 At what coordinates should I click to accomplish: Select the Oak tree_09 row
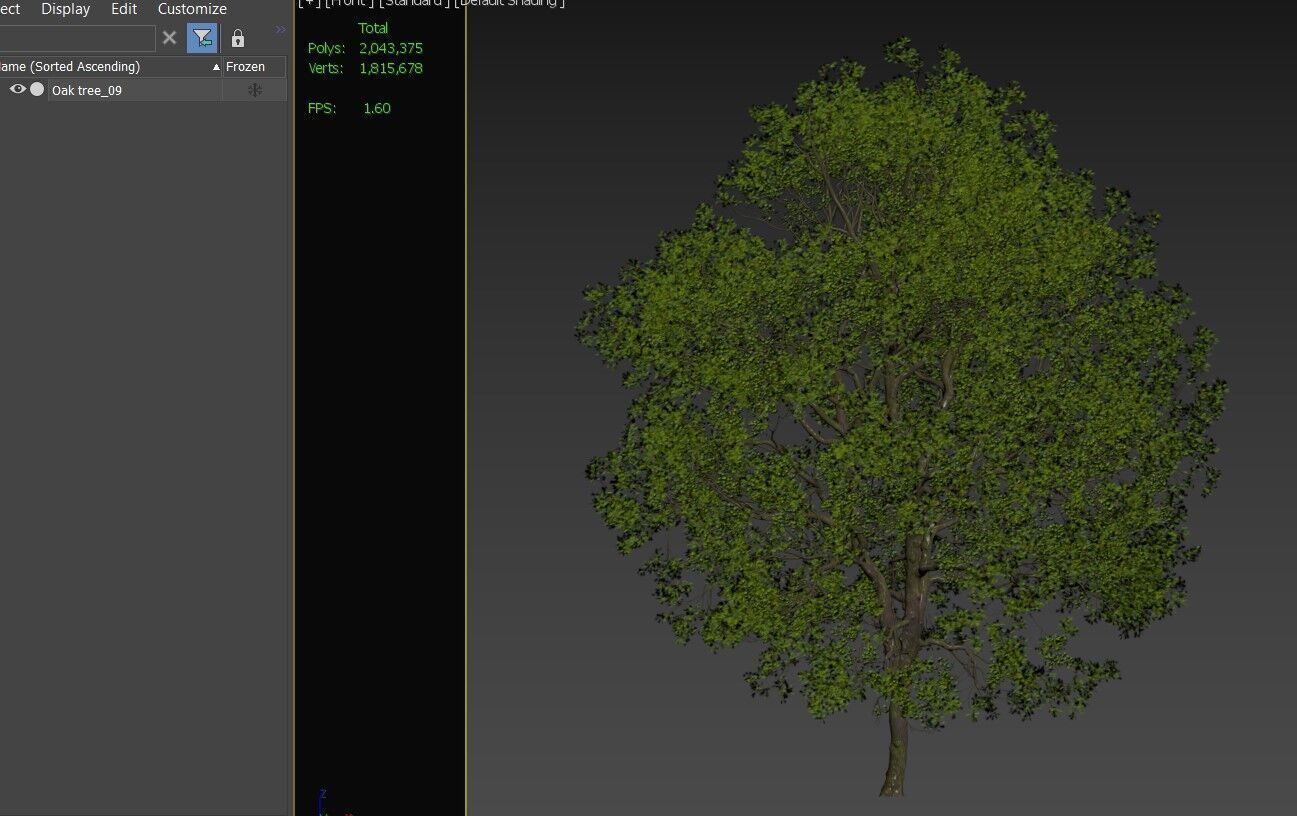pos(143,90)
